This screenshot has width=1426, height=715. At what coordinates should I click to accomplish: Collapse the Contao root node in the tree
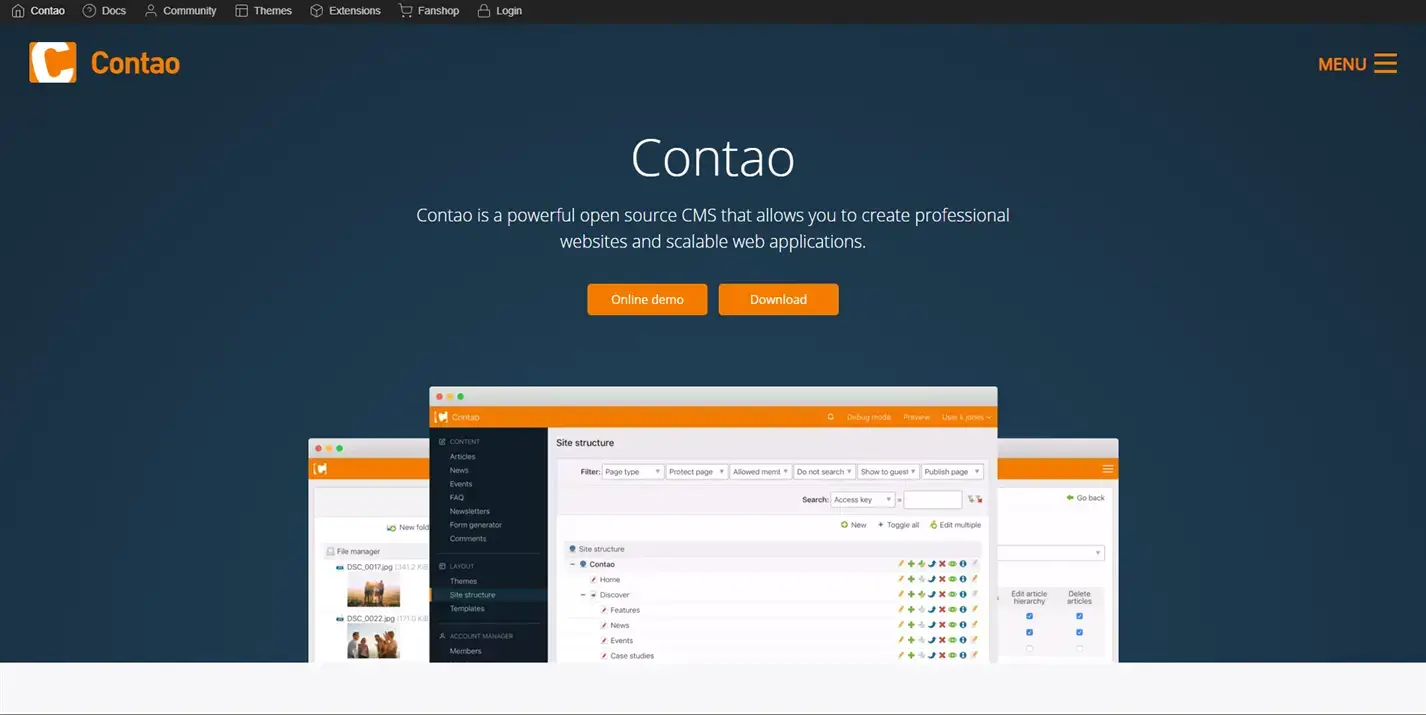pyautogui.click(x=573, y=564)
